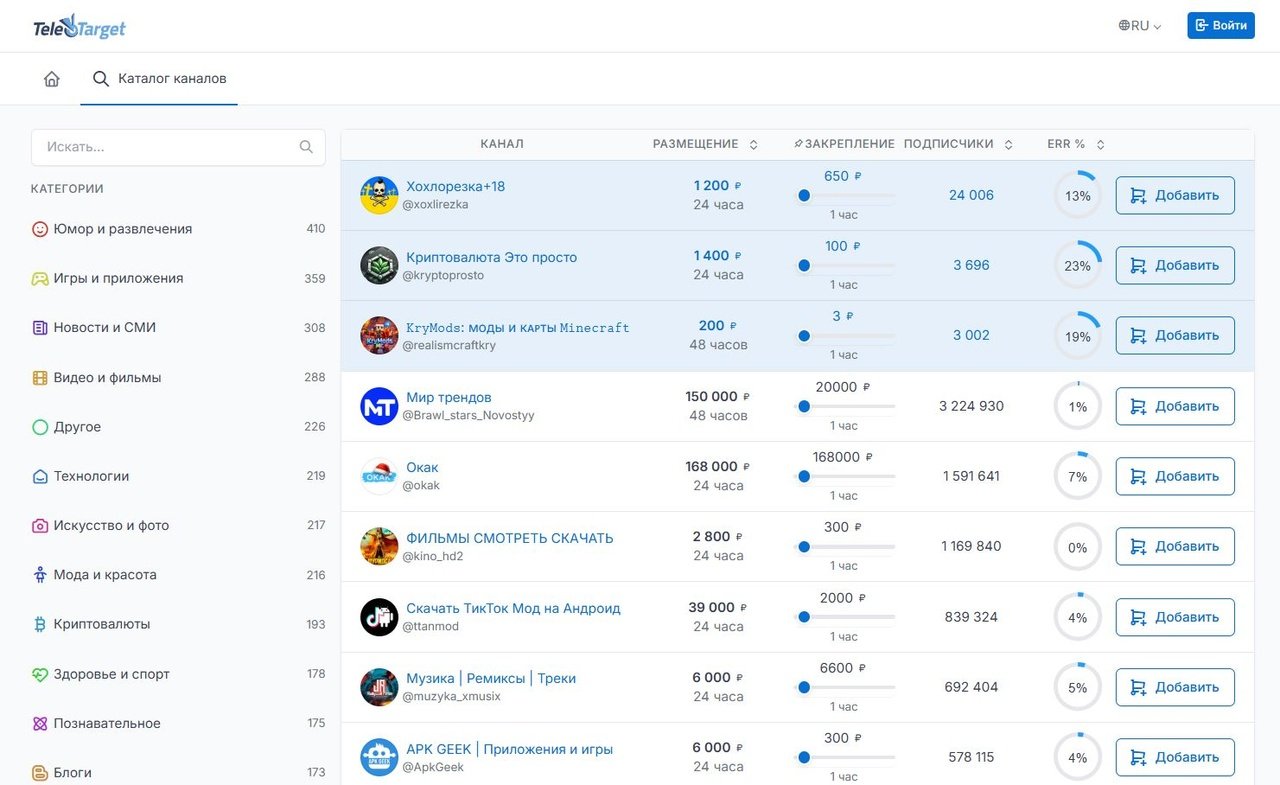Choose the Криптовалюты bitcoin icon category

tap(40, 624)
